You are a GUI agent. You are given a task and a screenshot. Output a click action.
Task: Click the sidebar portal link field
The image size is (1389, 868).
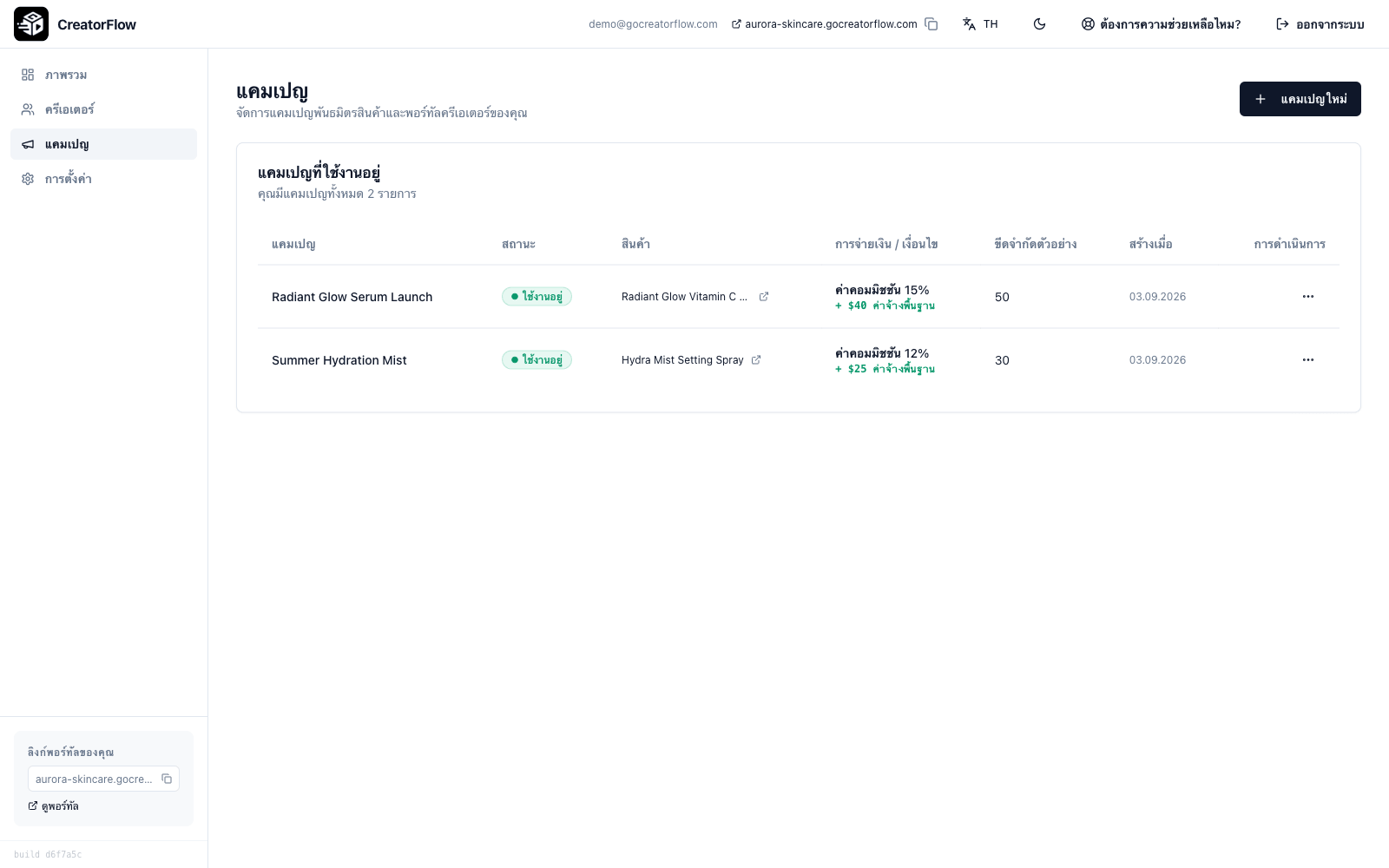(x=103, y=779)
